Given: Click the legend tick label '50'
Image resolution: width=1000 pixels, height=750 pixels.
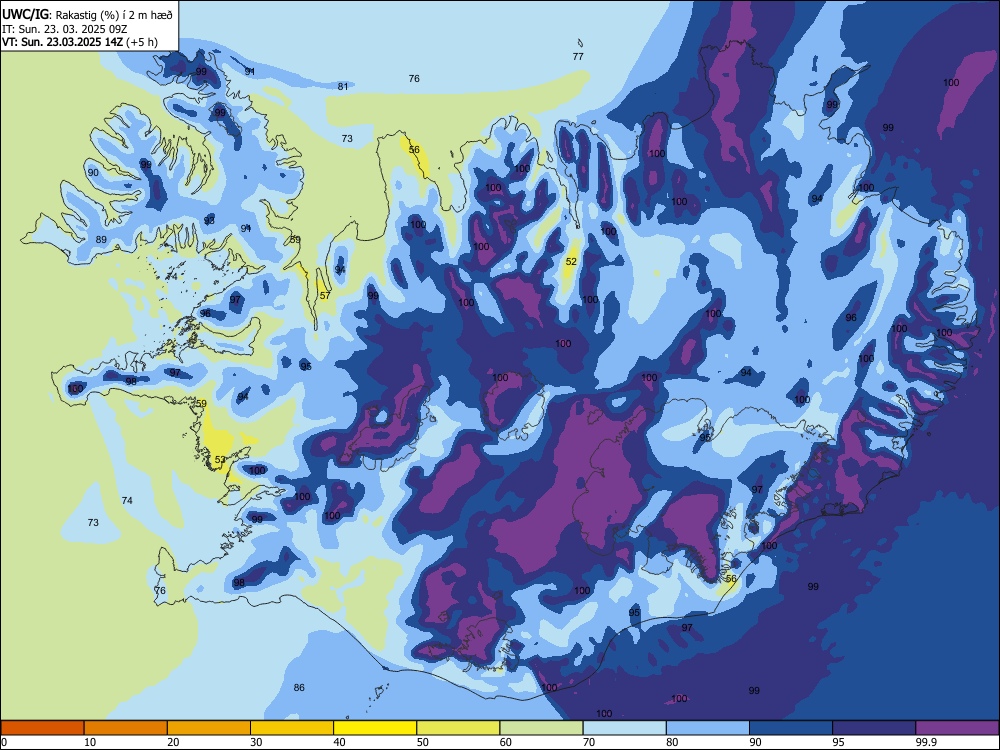Looking at the screenshot, I should [422, 742].
